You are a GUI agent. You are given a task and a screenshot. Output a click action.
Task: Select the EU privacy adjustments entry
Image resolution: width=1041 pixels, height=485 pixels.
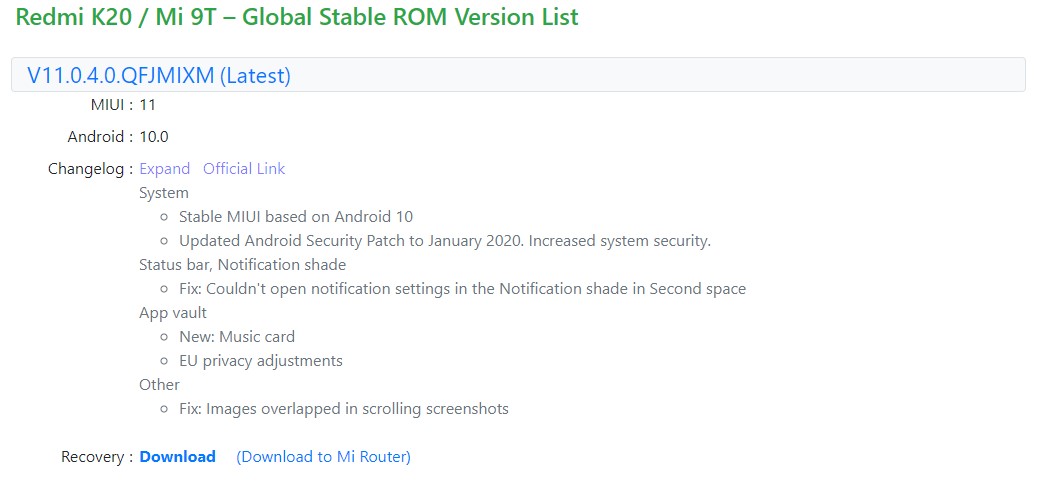click(x=261, y=361)
